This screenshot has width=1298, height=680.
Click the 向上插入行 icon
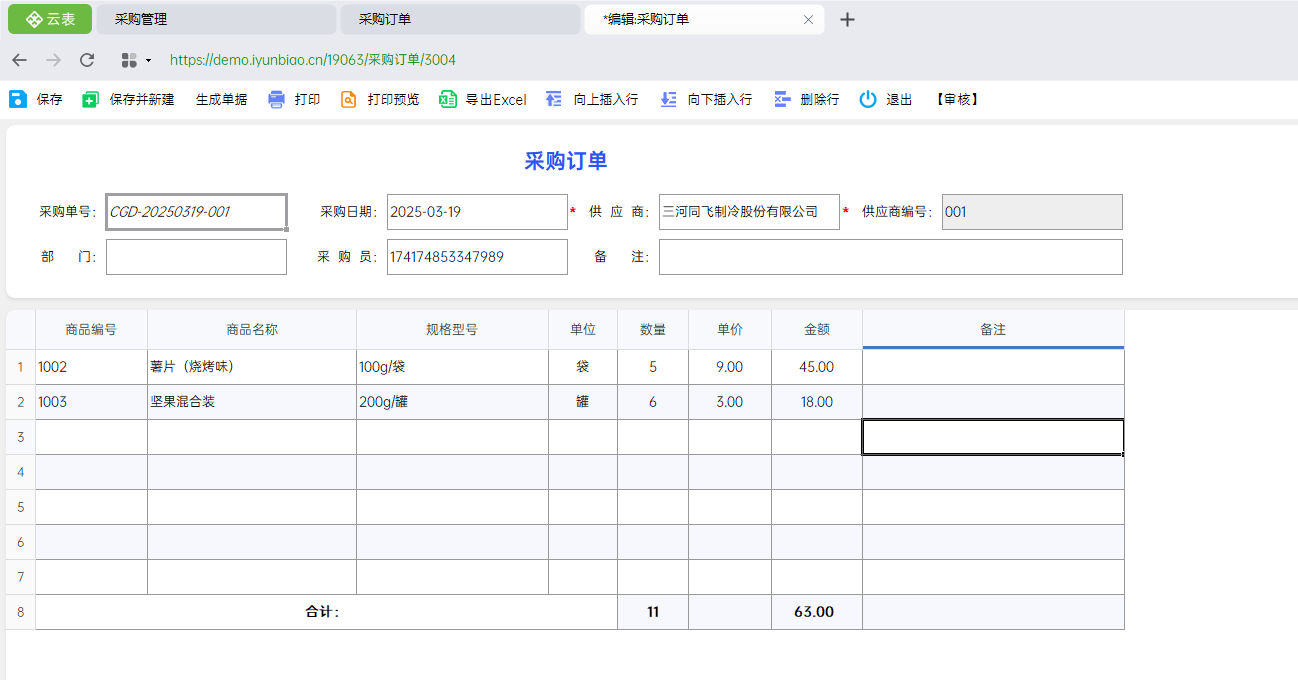pos(554,99)
